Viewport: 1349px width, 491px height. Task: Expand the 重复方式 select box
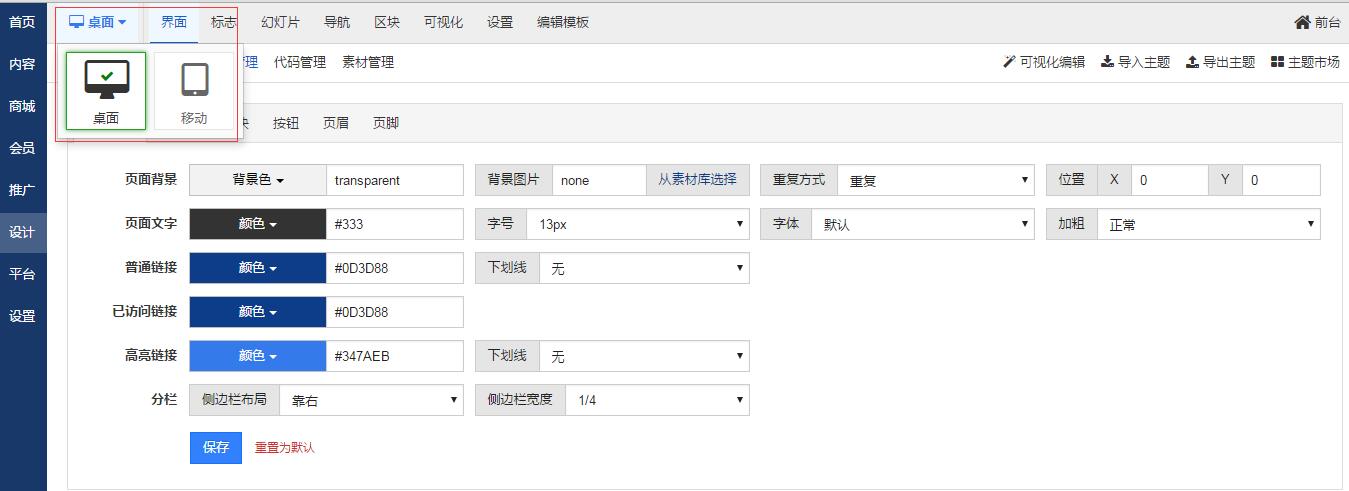click(935, 181)
